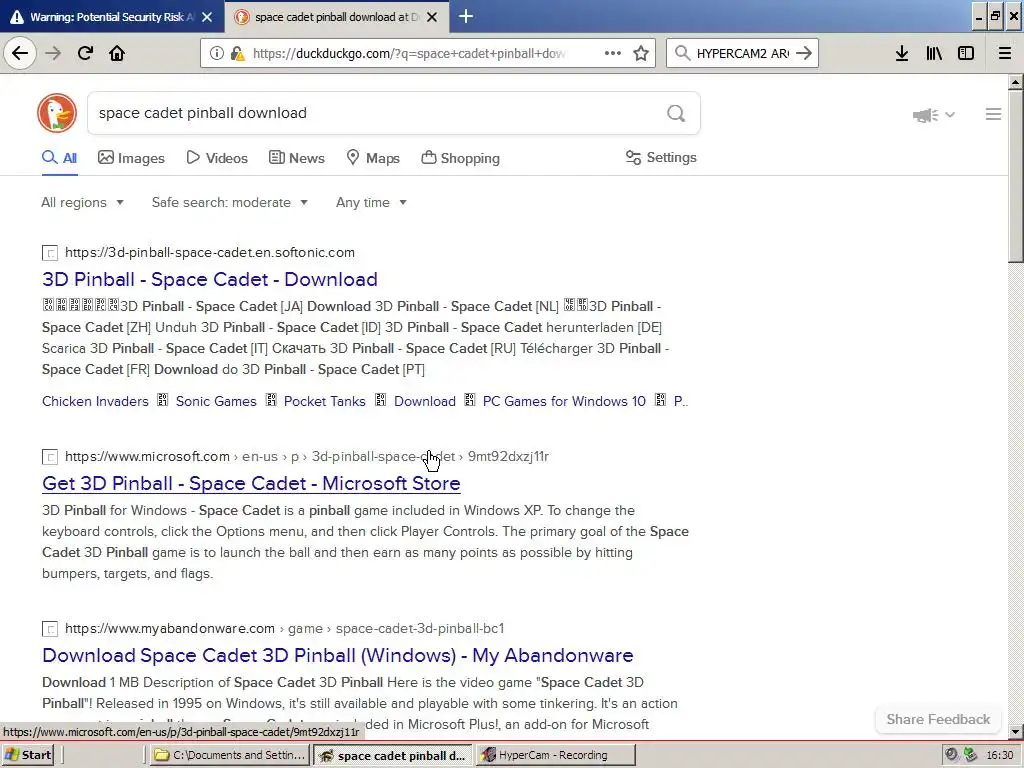This screenshot has height=768, width=1024.
Task: Click the page scrollbar up arrow
Action: 1015,82
